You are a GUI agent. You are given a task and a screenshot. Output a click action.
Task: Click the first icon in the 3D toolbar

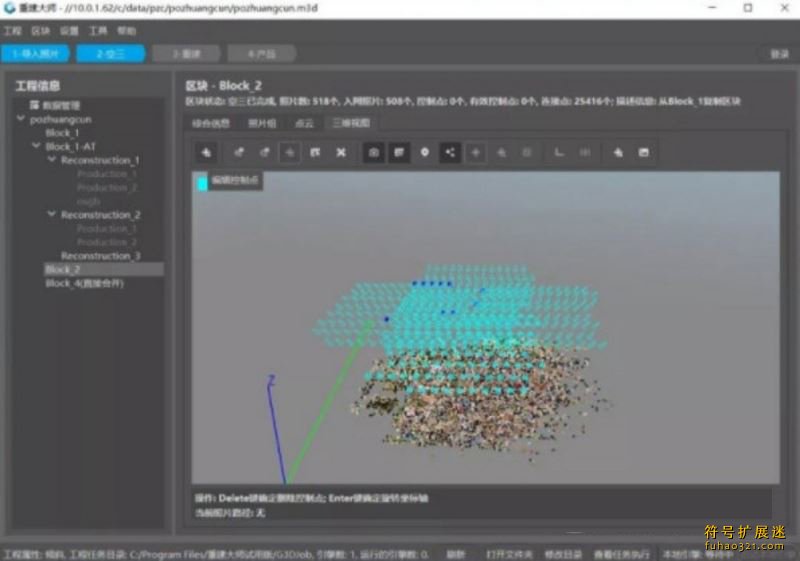[207, 152]
